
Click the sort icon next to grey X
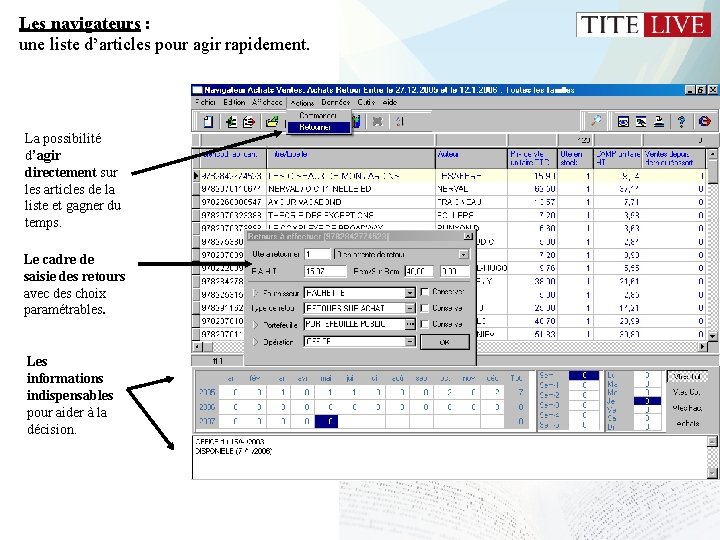pos(399,122)
